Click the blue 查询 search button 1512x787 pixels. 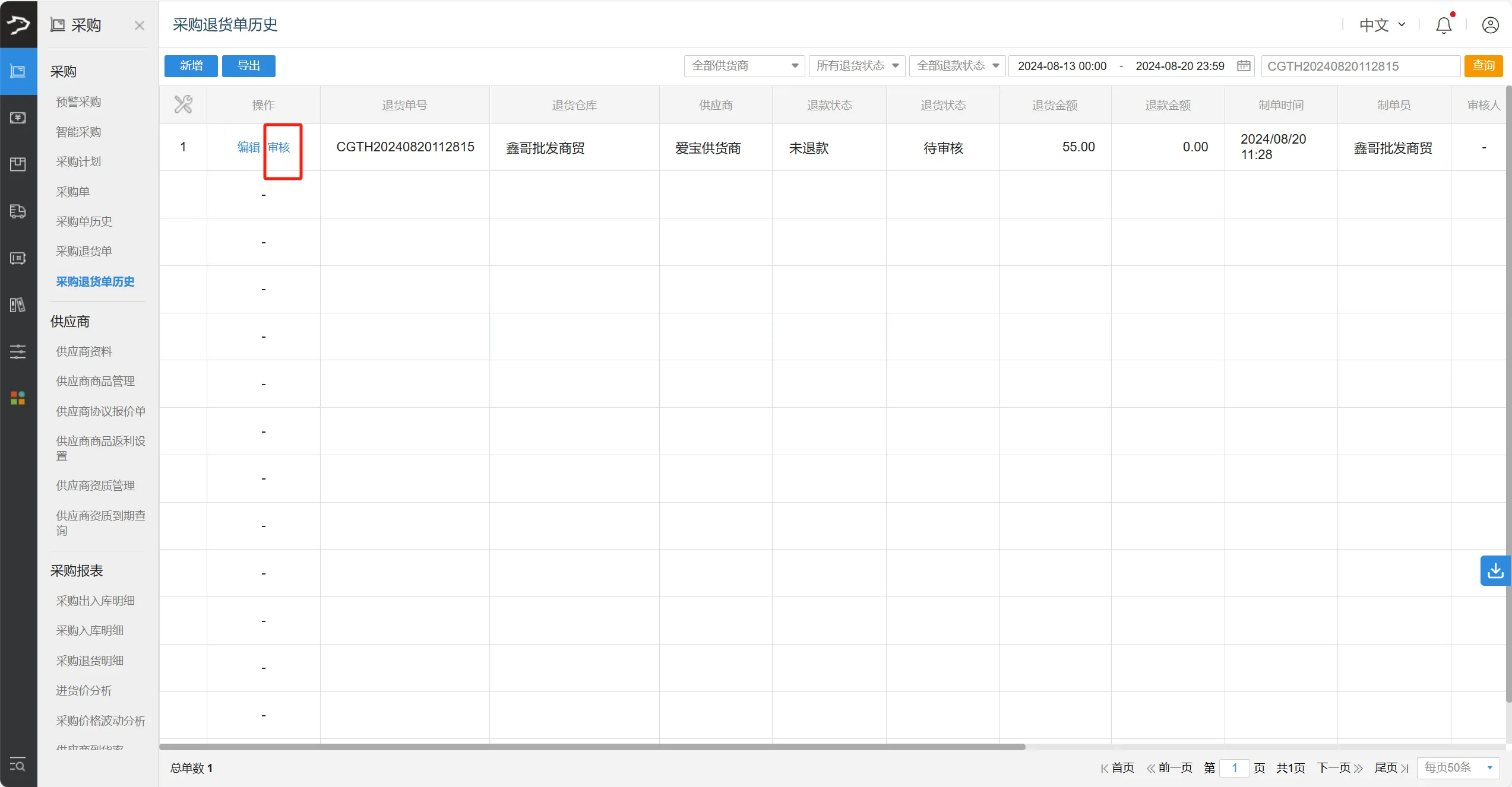tap(1483, 66)
